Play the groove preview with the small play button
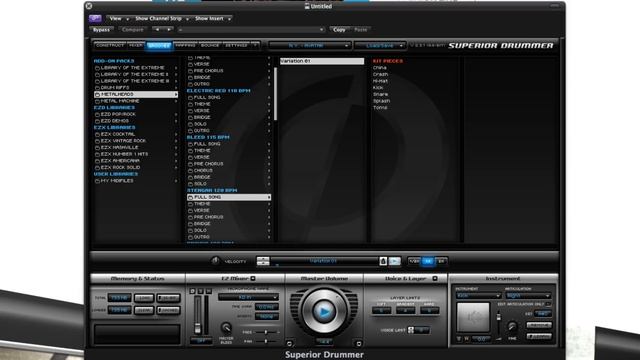 point(394,261)
